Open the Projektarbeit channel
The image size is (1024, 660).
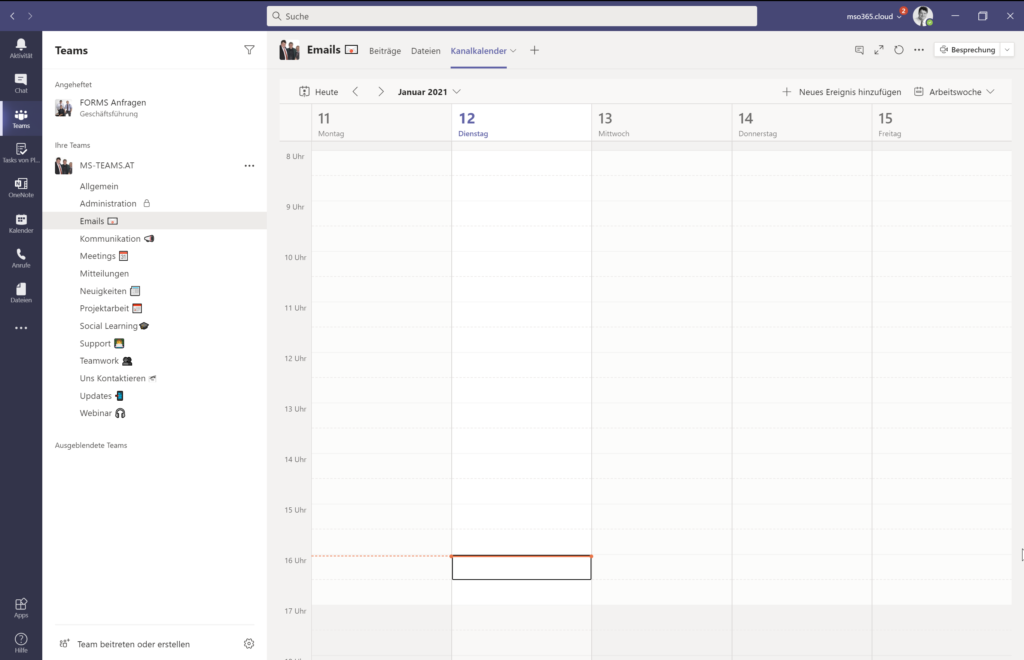point(154,308)
